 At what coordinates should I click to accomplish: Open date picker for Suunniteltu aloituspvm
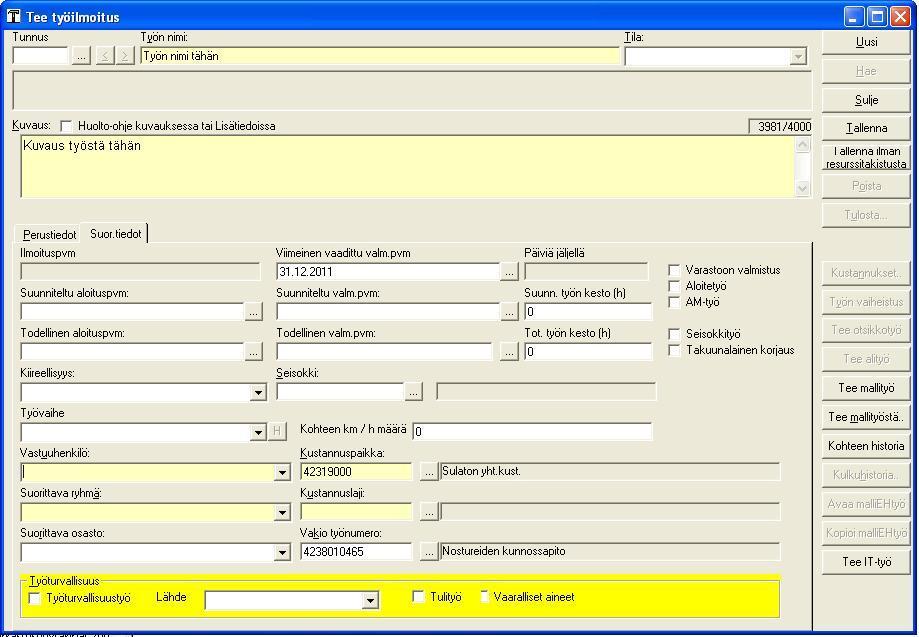coord(253,312)
